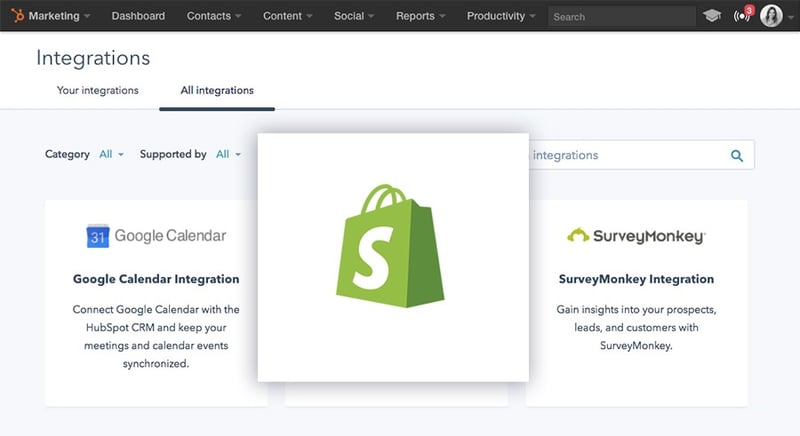Expand the Social menu
Image resolution: width=800 pixels, height=436 pixels.
pyautogui.click(x=354, y=16)
